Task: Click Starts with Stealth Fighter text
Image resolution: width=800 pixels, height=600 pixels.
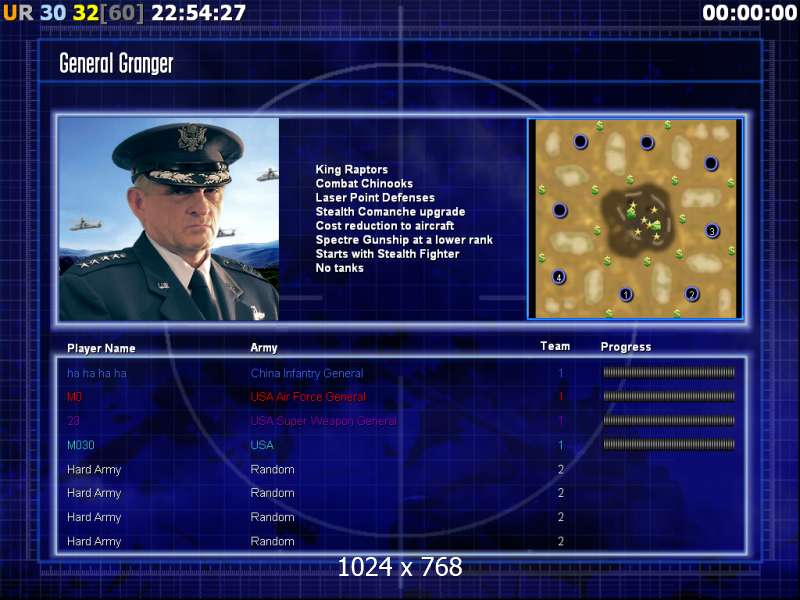Action: click(387, 254)
